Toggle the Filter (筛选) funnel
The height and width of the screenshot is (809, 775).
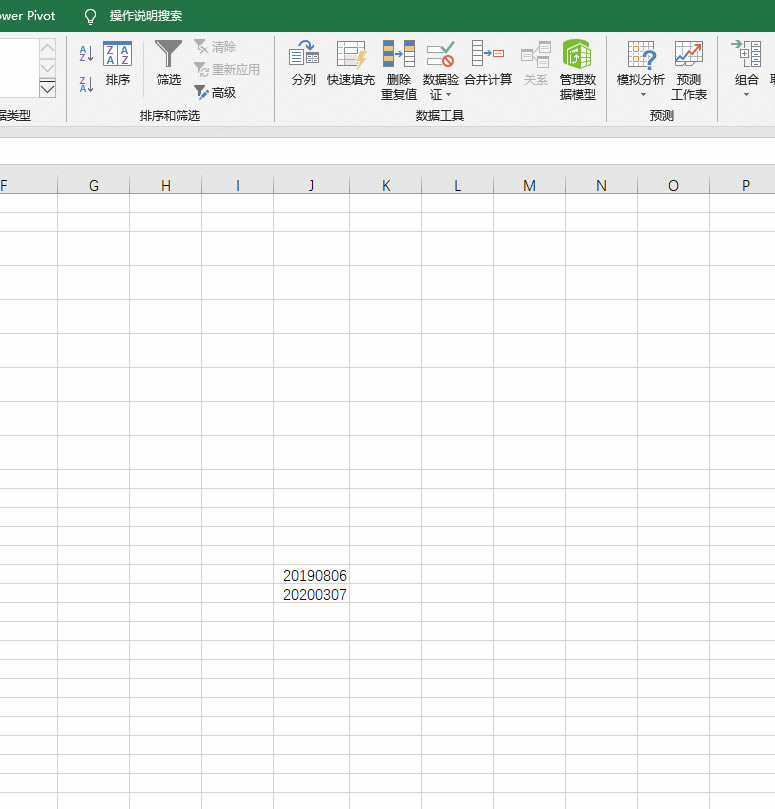coord(169,63)
